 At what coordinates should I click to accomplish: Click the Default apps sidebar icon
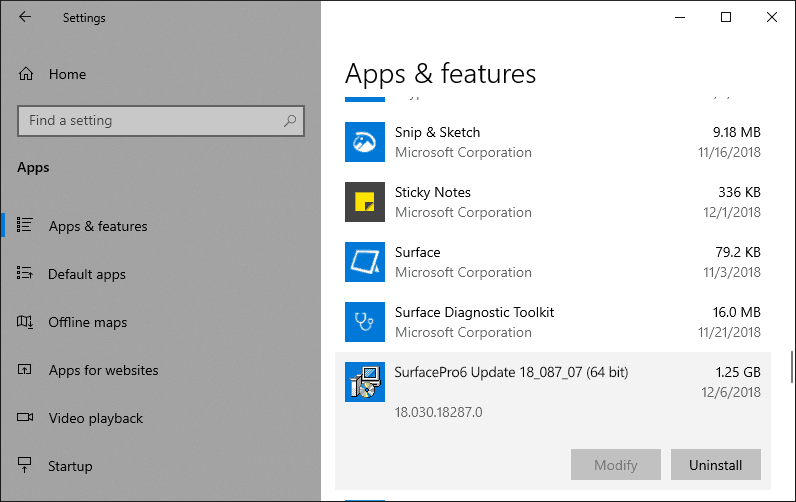(x=24, y=273)
